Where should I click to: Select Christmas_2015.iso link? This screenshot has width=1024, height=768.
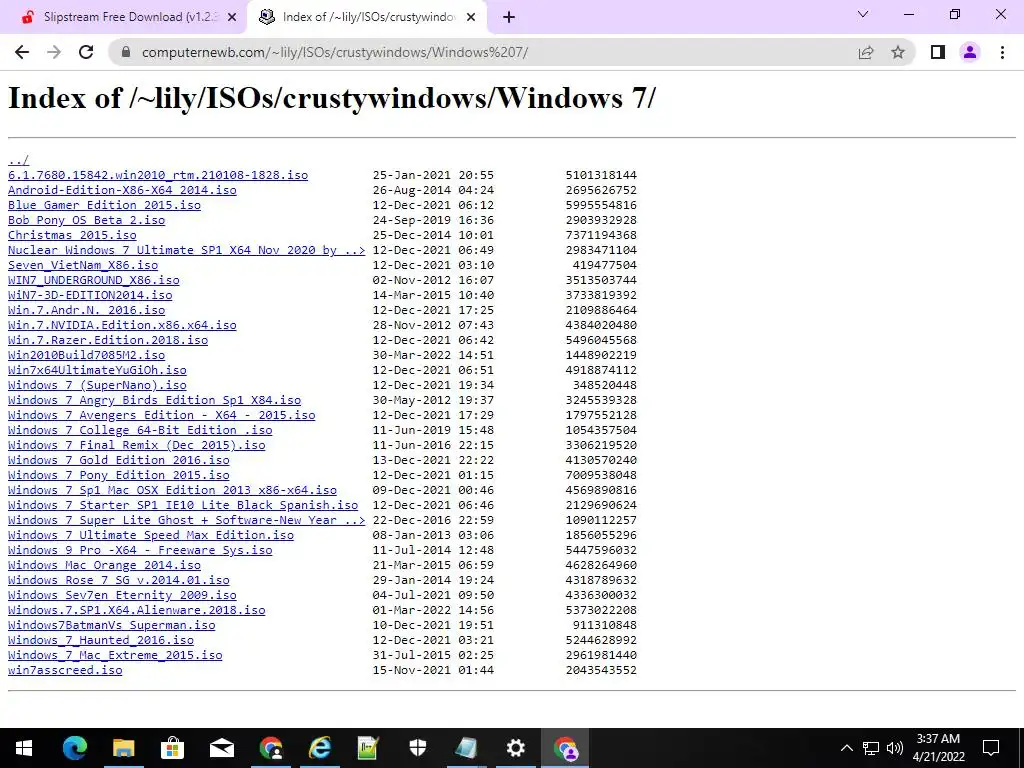[x=72, y=235]
